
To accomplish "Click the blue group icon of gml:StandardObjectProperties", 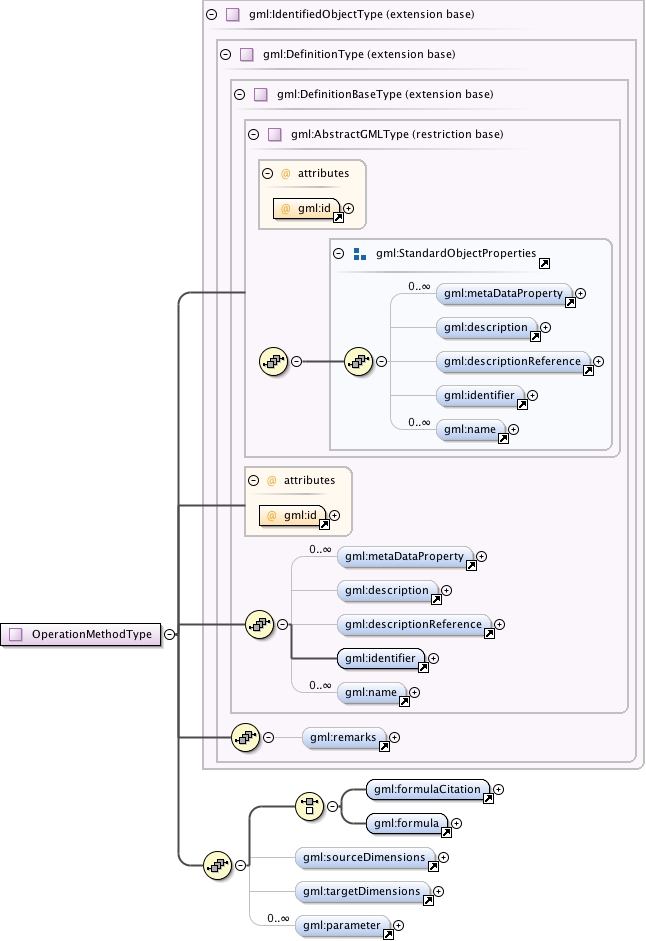I will (x=360, y=254).
